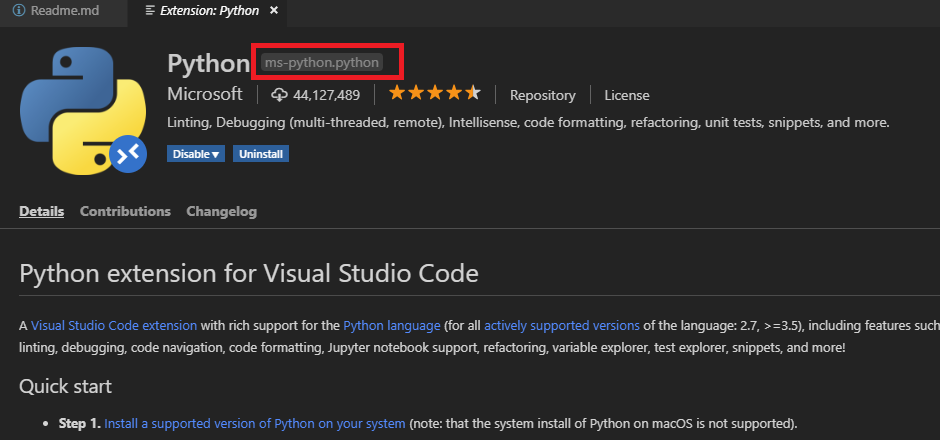Open the Microsoft publisher link

click(205, 94)
